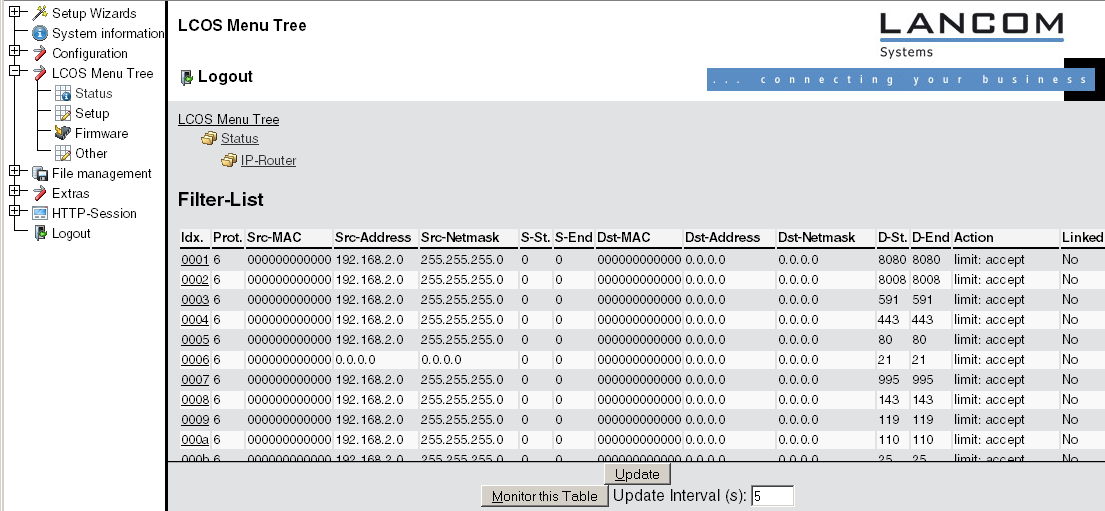1105x511 pixels.
Task: Open Setup under LCOS Menu Tree
Action: click(92, 113)
